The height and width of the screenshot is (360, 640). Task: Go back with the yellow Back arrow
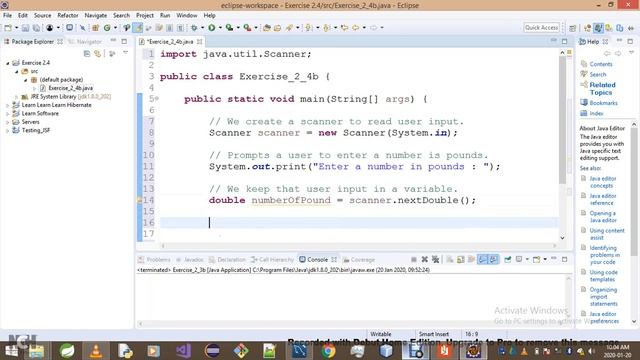coord(356,28)
